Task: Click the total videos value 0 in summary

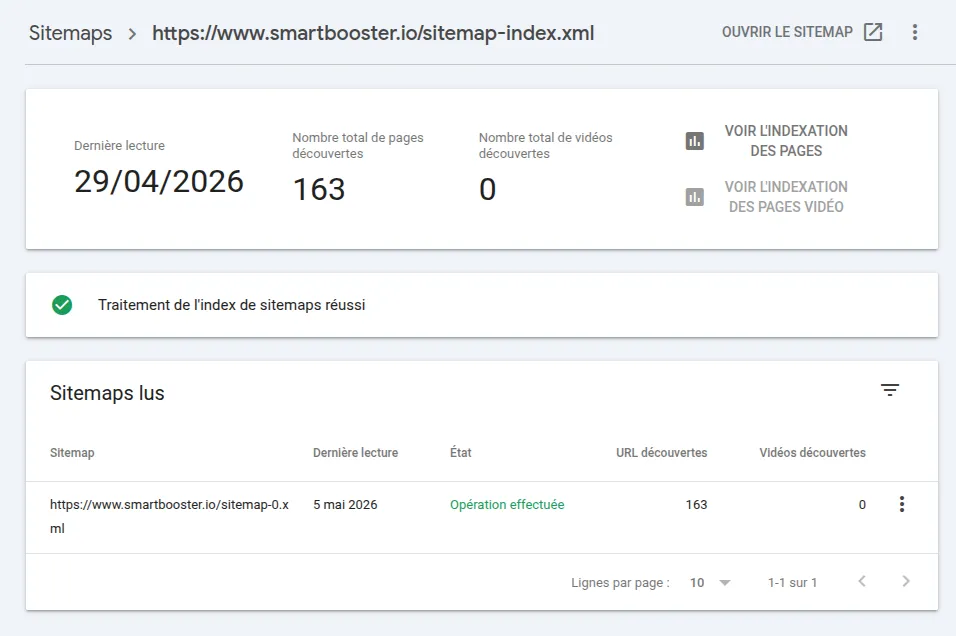Action: coord(488,189)
